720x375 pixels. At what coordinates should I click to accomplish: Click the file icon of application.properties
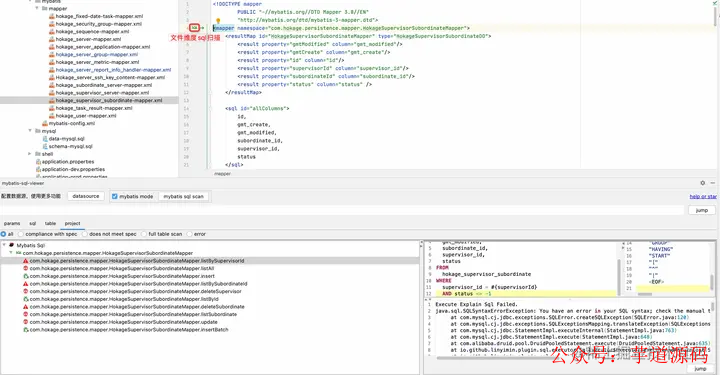pos(38,162)
